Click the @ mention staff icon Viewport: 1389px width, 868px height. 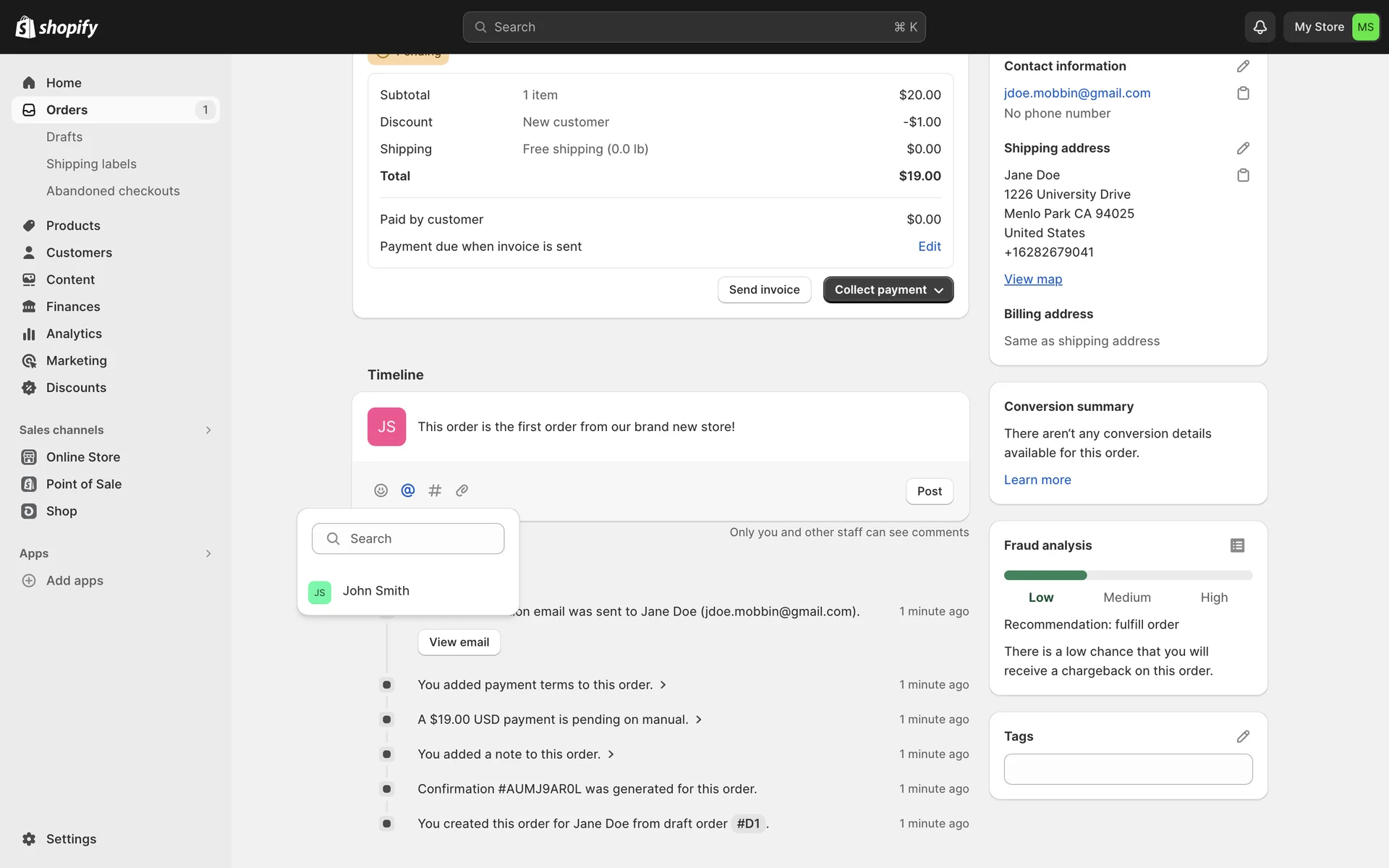click(x=408, y=490)
